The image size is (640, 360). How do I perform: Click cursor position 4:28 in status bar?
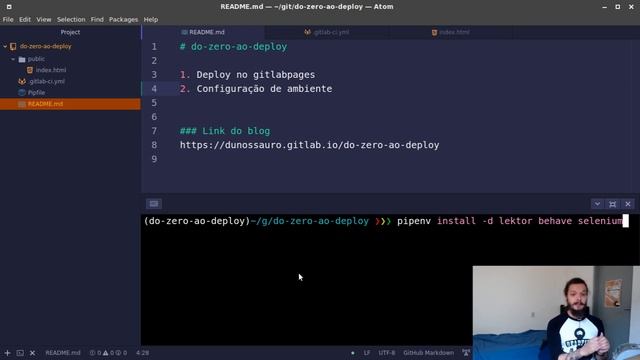click(x=142, y=353)
